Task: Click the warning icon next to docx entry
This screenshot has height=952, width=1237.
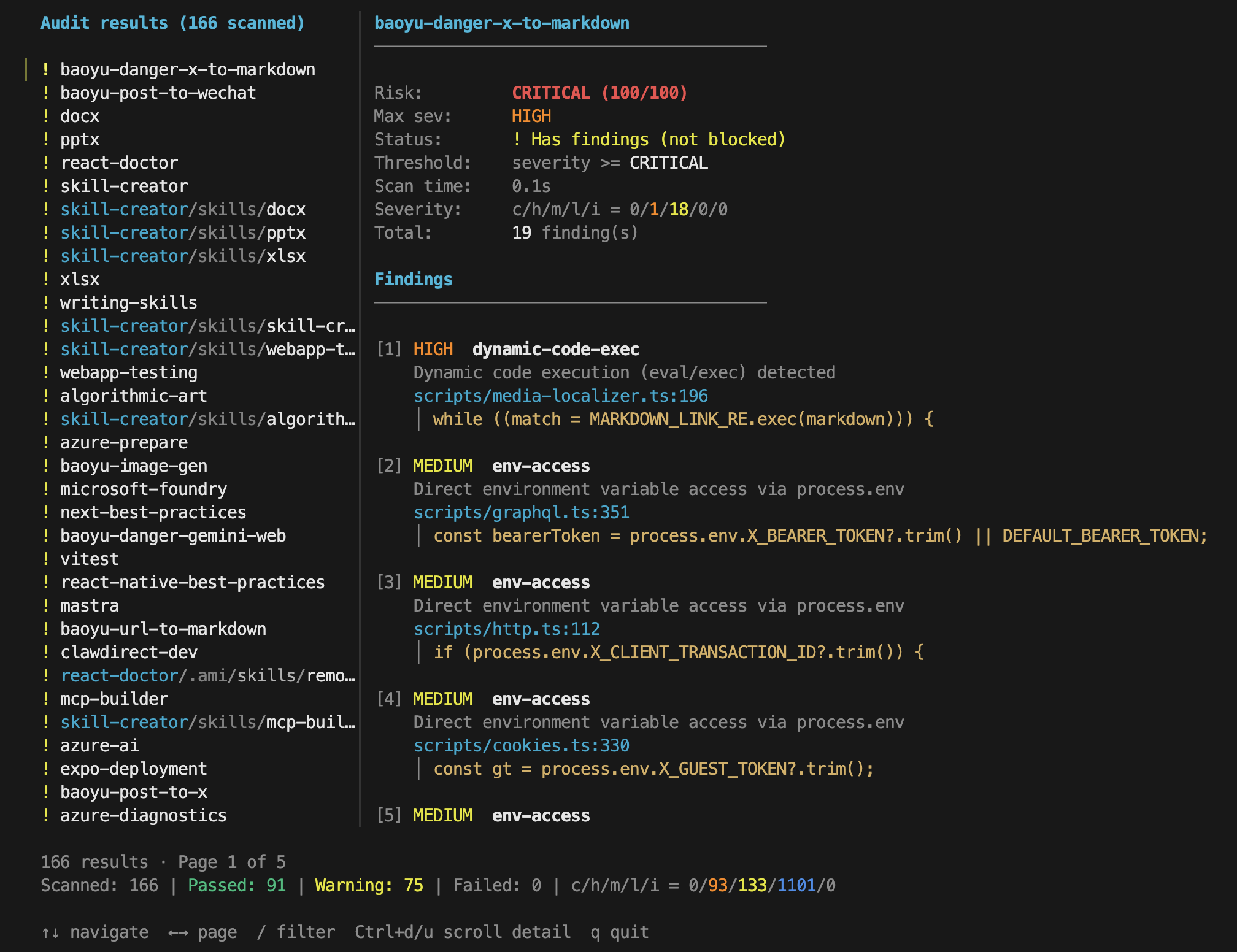Action: pyautogui.click(x=46, y=116)
